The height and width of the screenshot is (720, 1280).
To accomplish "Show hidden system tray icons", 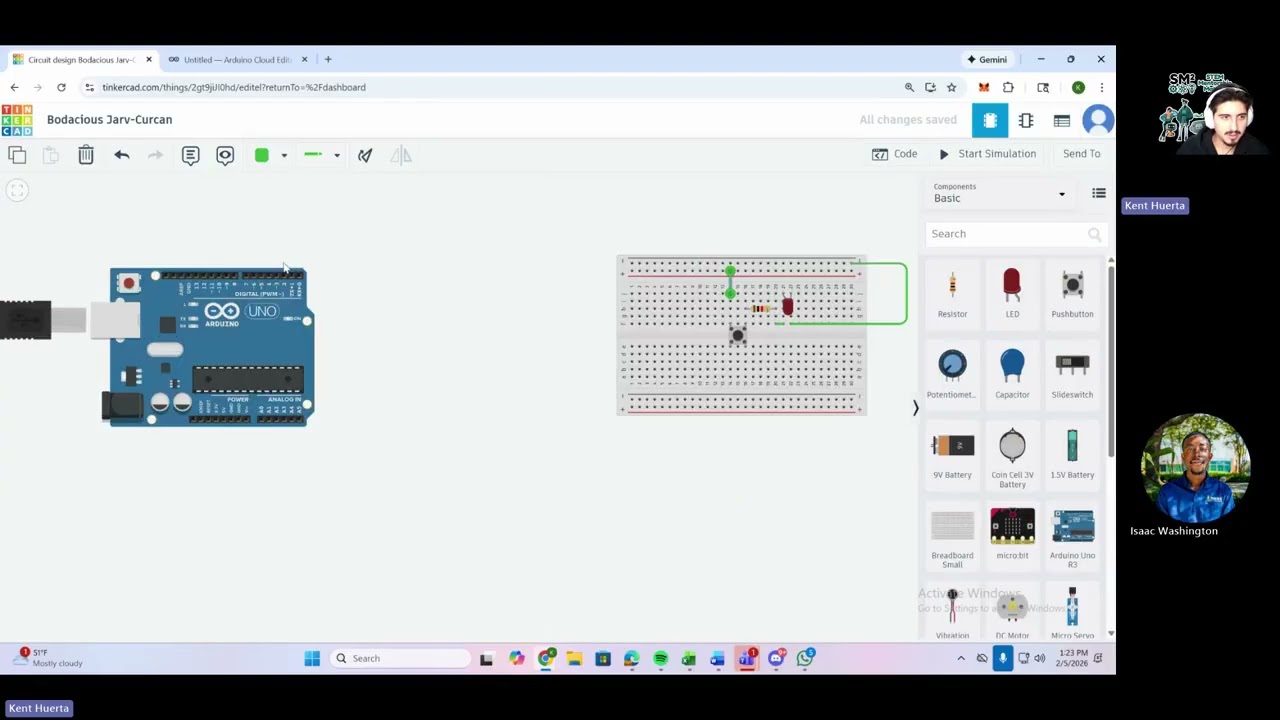I will pos(961,658).
